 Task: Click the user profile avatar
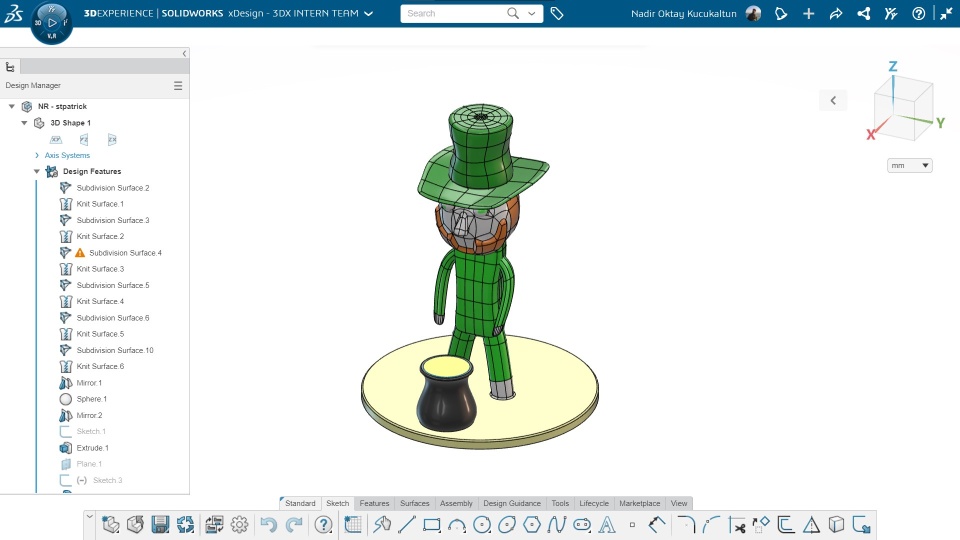pos(753,13)
